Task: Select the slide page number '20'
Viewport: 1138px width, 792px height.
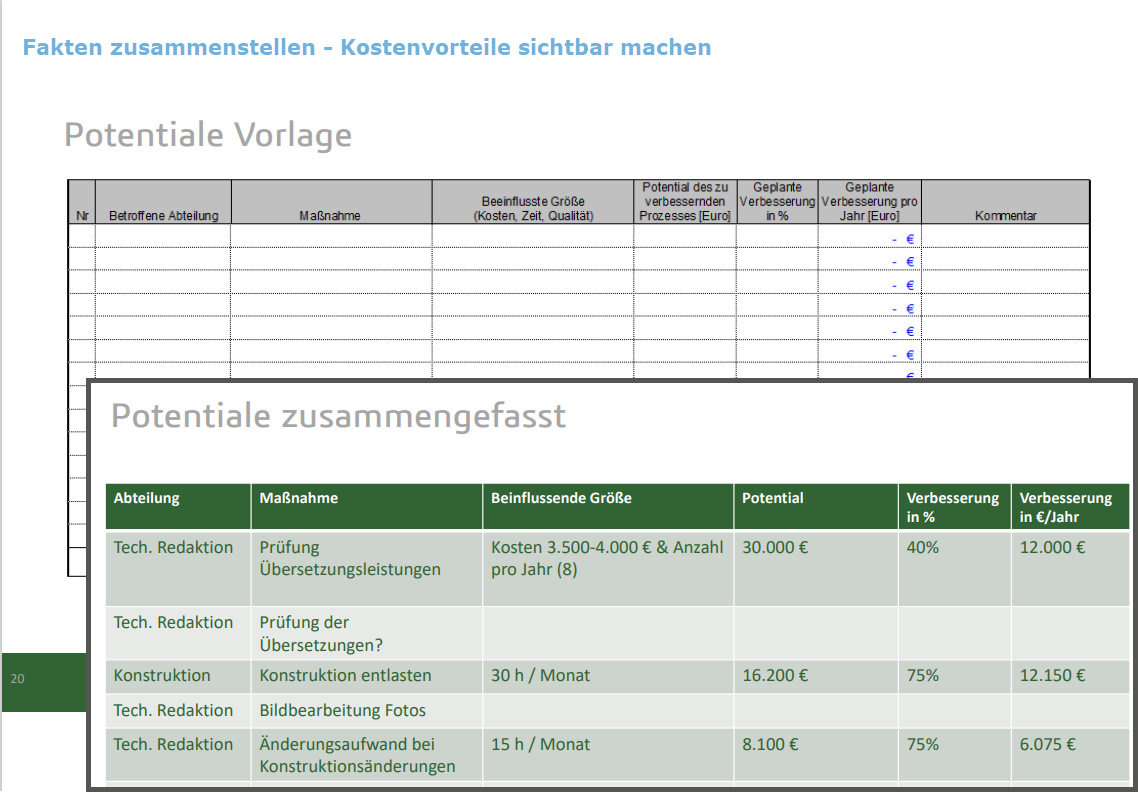Action: point(17,679)
